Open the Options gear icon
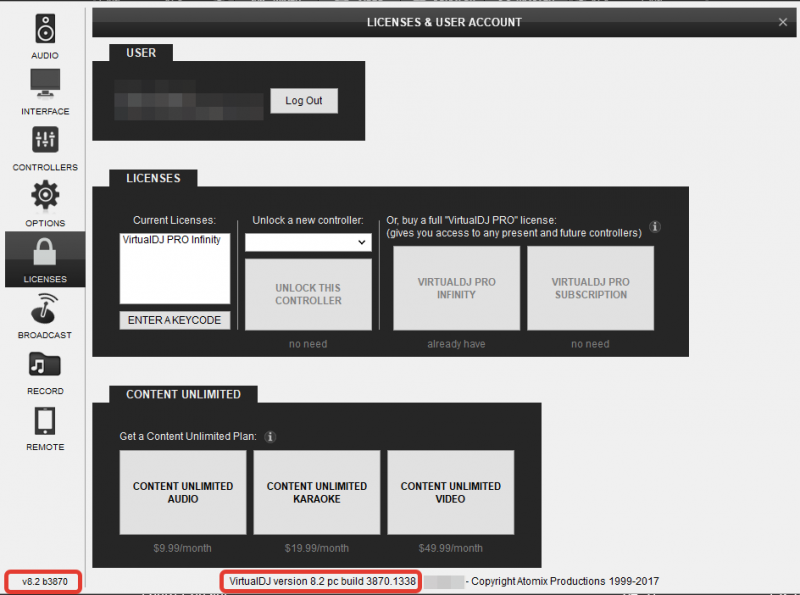 tap(45, 195)
